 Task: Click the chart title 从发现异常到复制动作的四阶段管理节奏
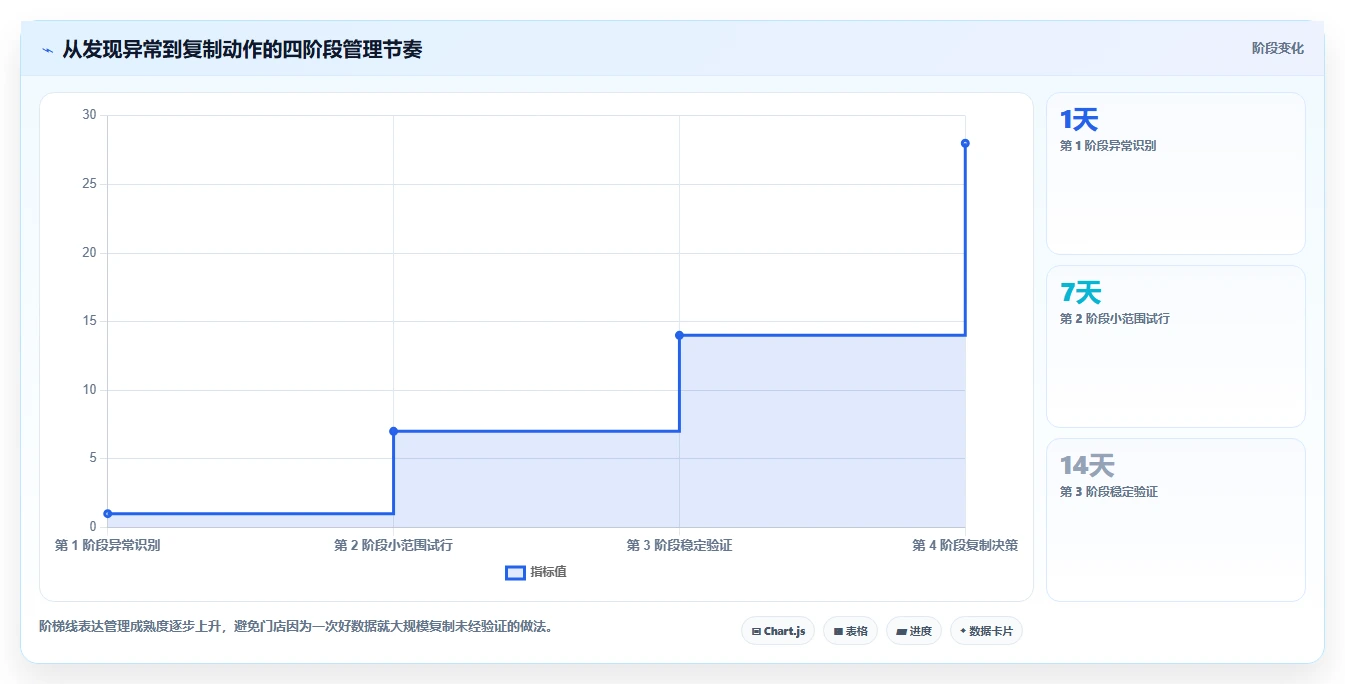242,49
